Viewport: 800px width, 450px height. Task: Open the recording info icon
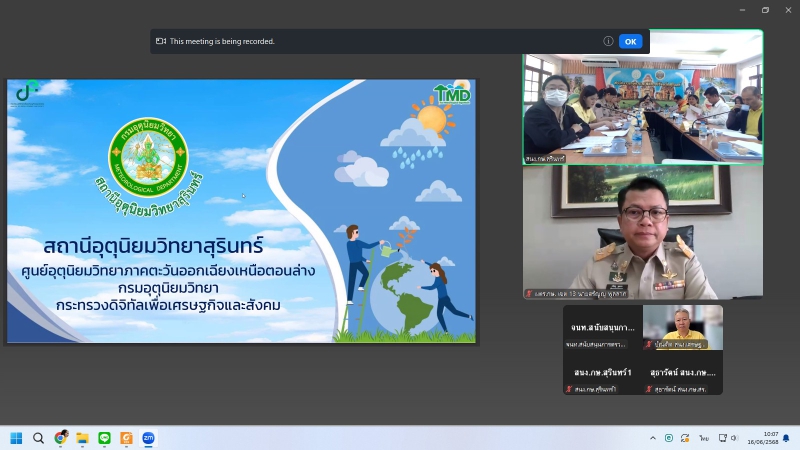click(608, 41)
